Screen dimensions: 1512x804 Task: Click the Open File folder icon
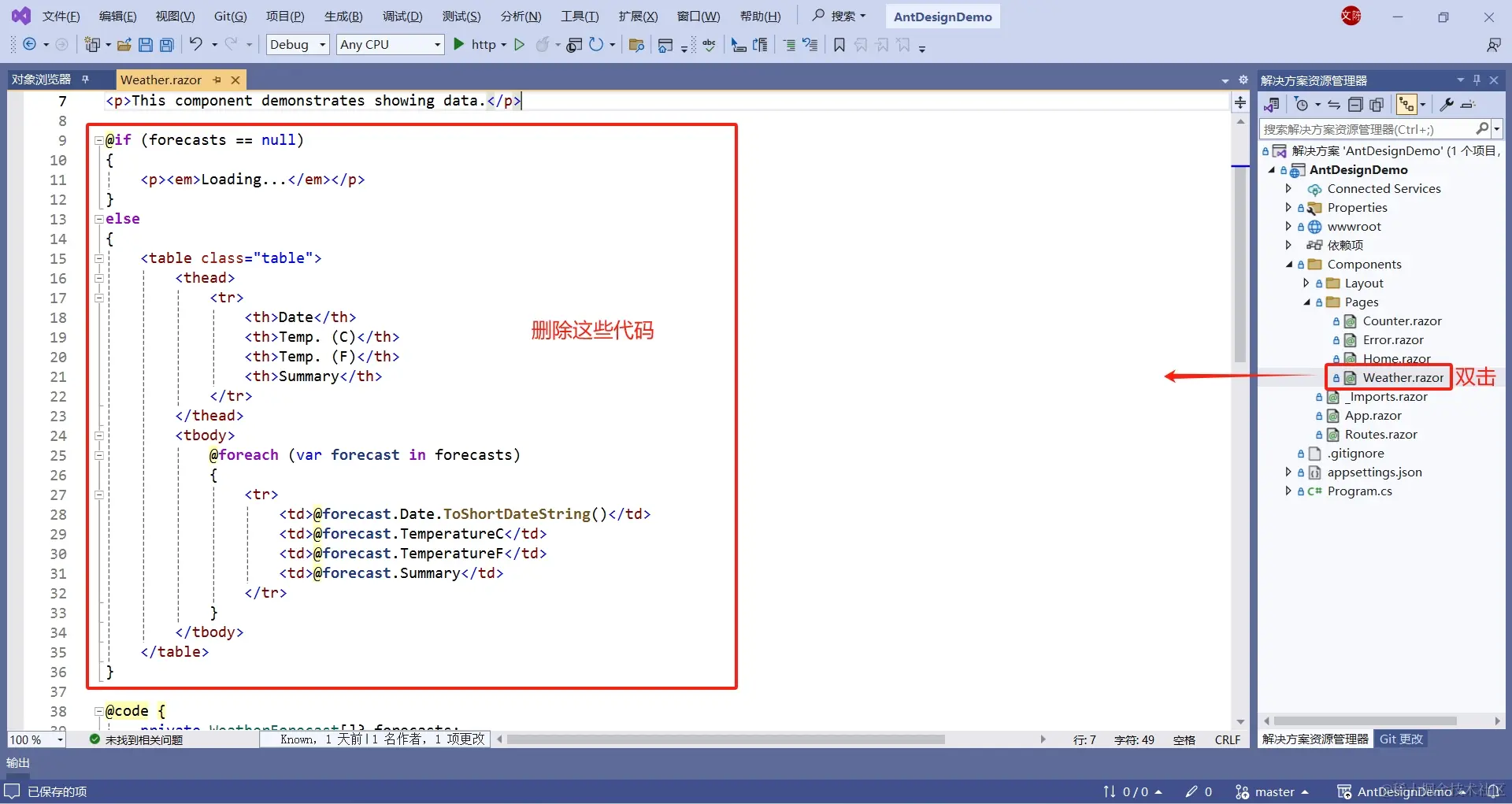click(124, 45)
